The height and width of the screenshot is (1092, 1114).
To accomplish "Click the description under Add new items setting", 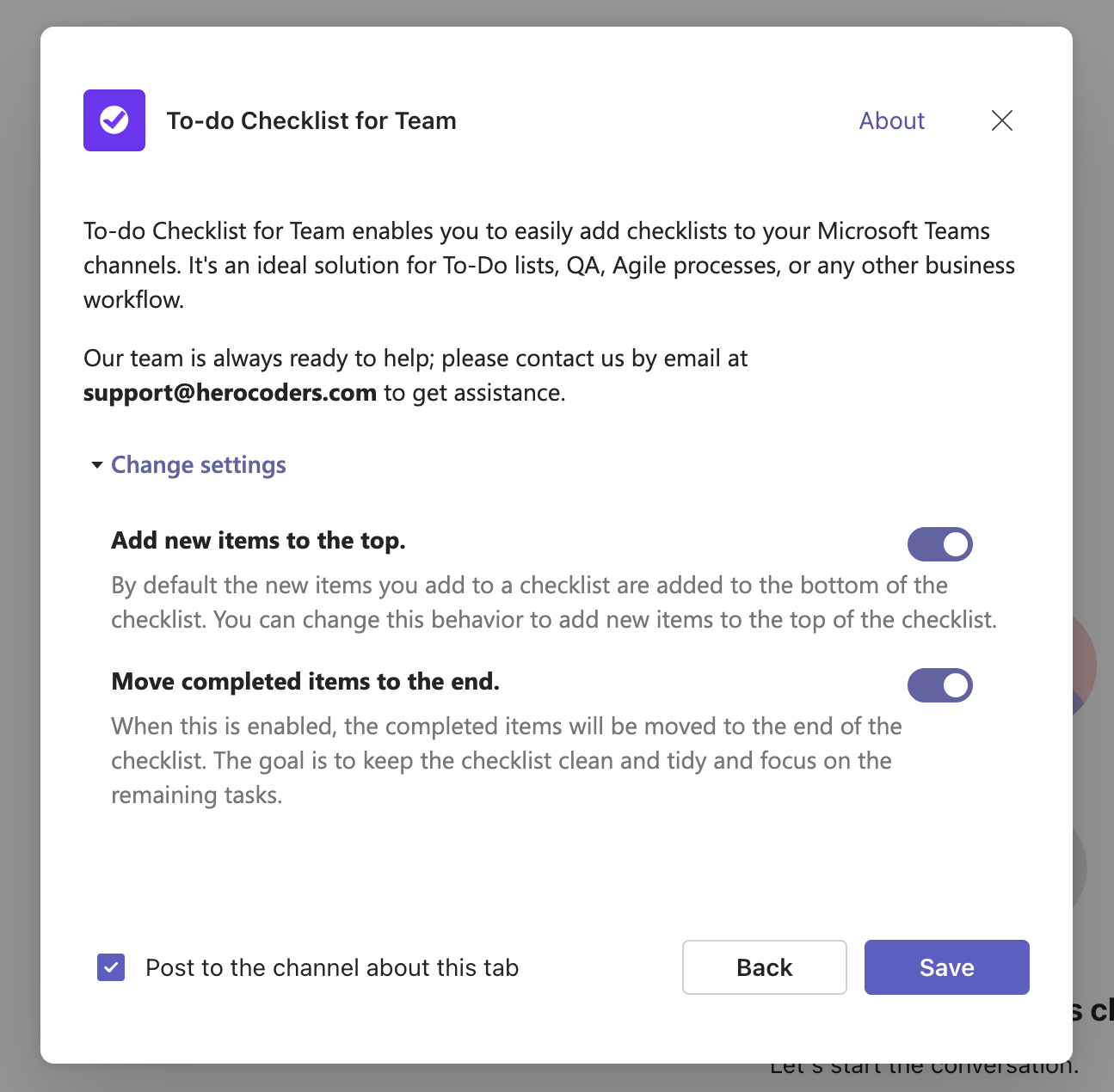I will tap(553, 603).
